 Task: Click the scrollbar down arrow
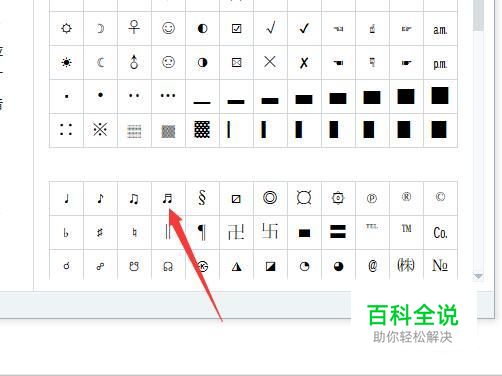click(478, 276)
